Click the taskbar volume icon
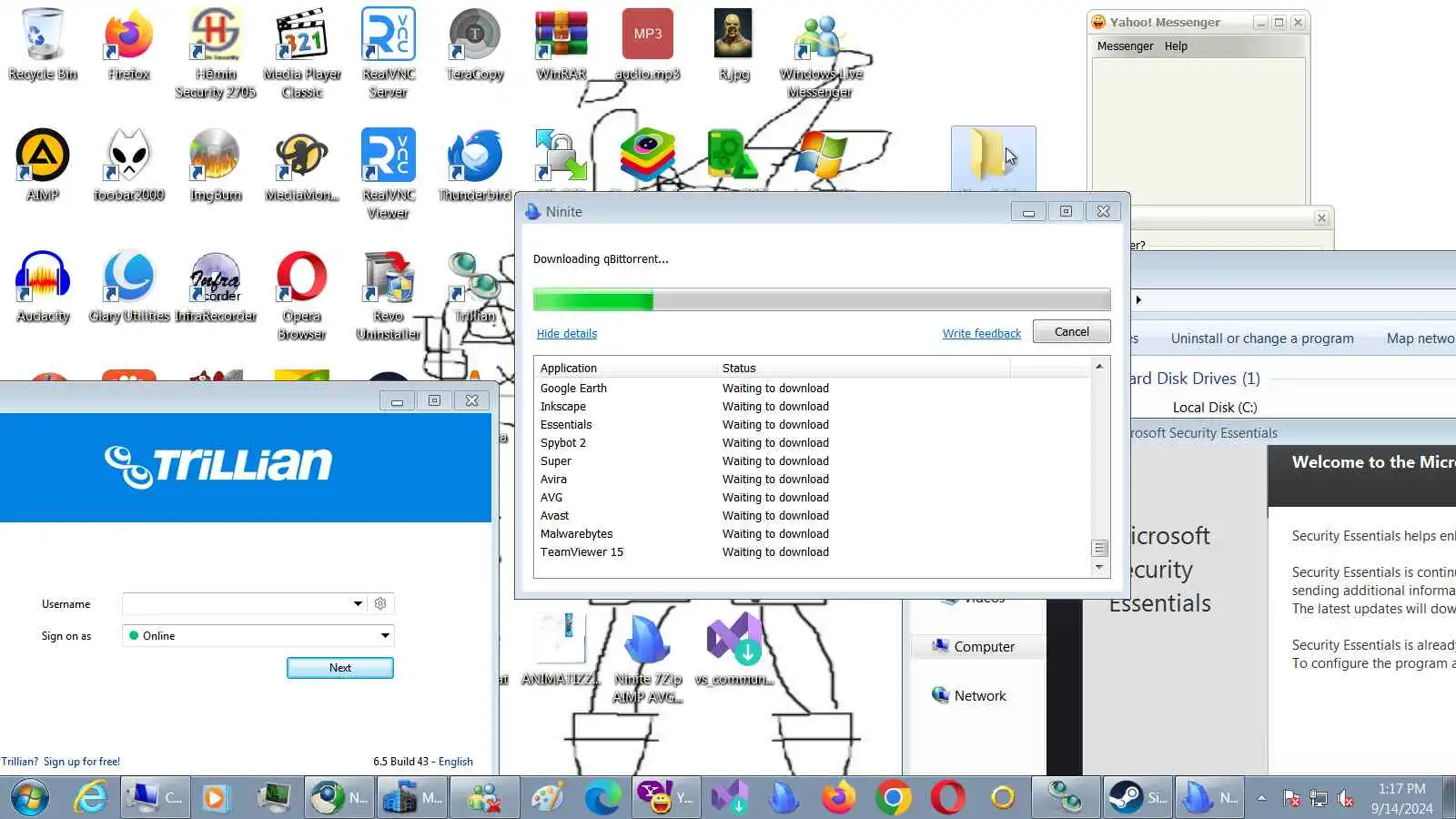The height and width of the screenshot is (819, 1456). (1346, 799)
